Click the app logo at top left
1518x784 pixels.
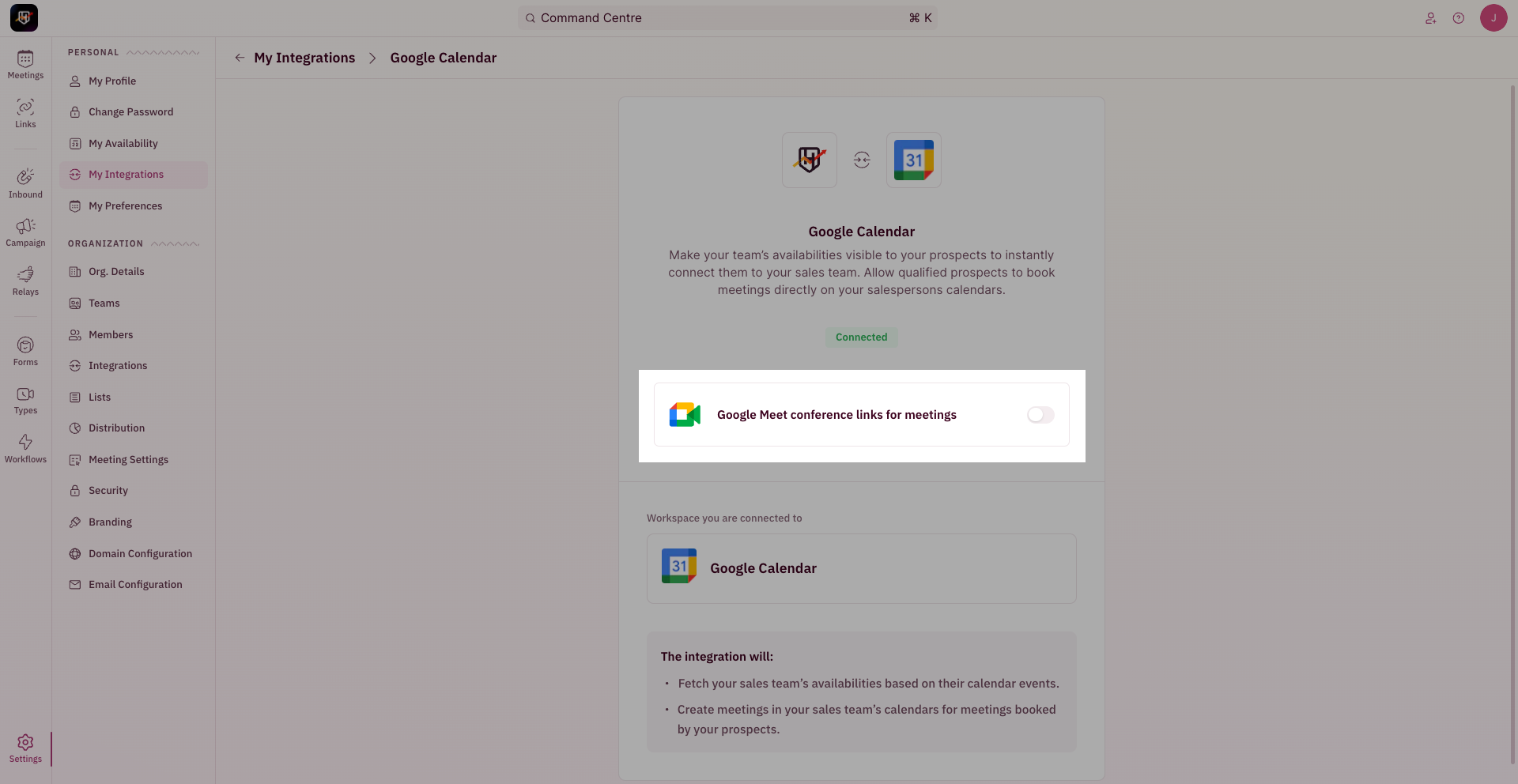tap(24, 17)
